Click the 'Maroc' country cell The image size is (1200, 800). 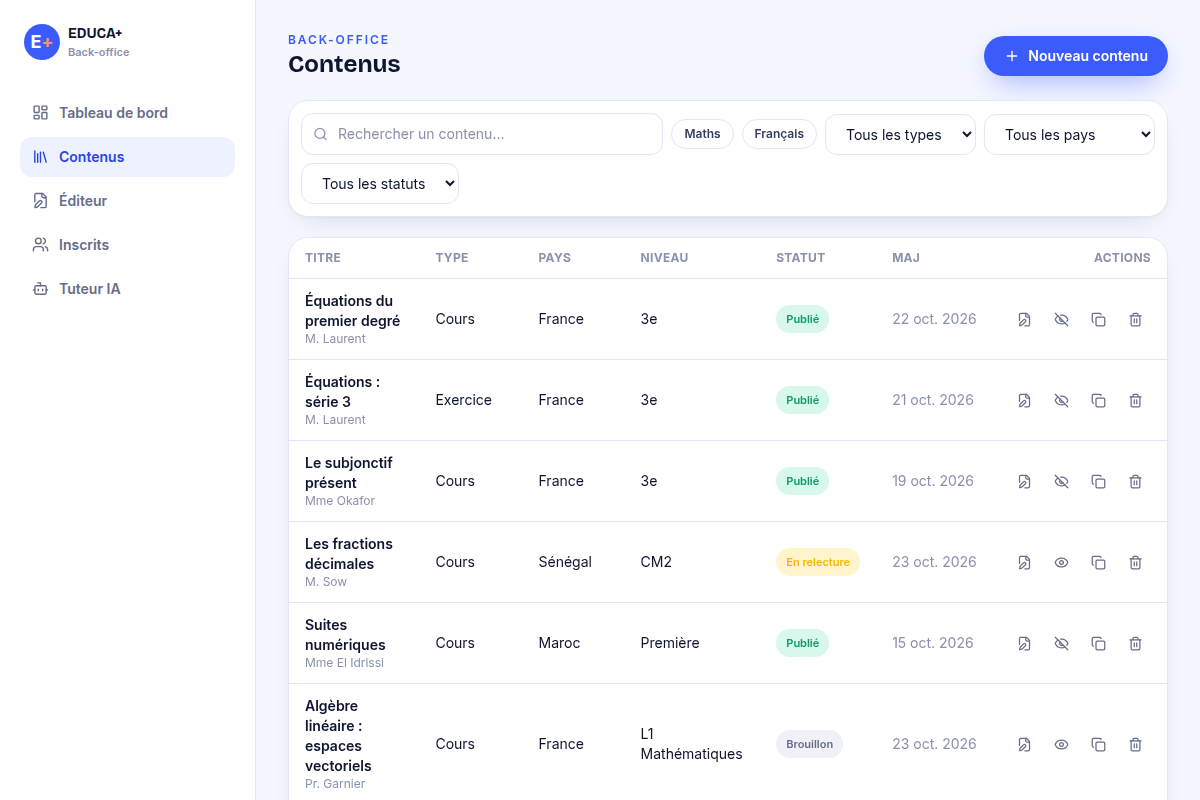point(559,643)
